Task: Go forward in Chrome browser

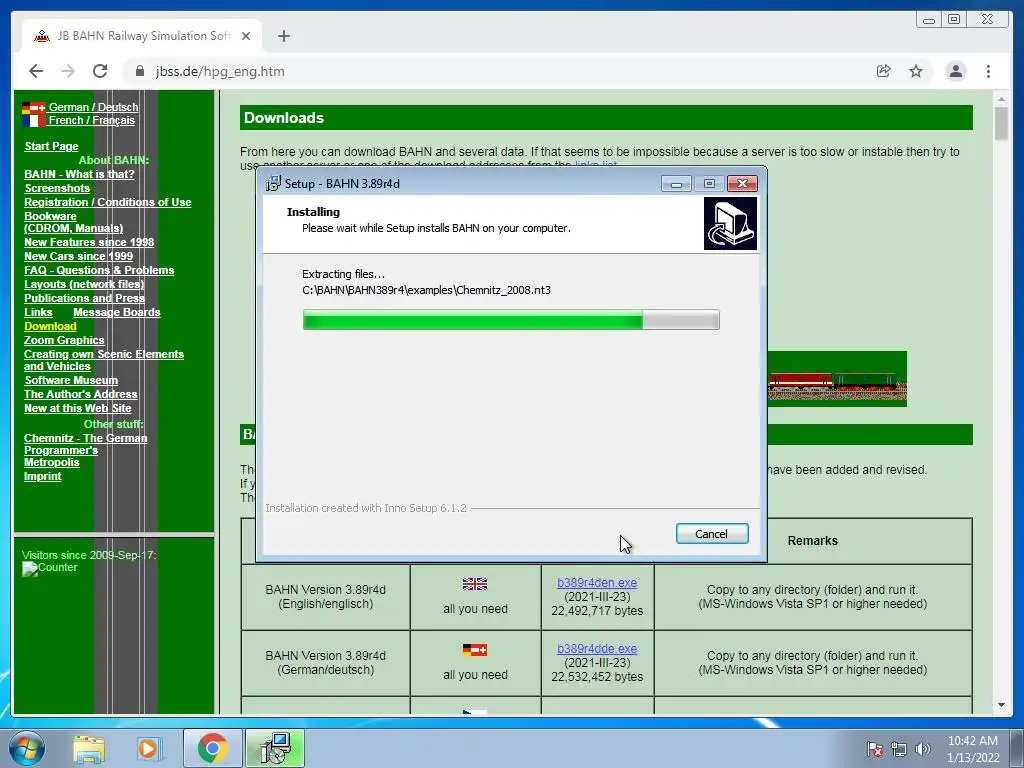Action: pos(68,71)
